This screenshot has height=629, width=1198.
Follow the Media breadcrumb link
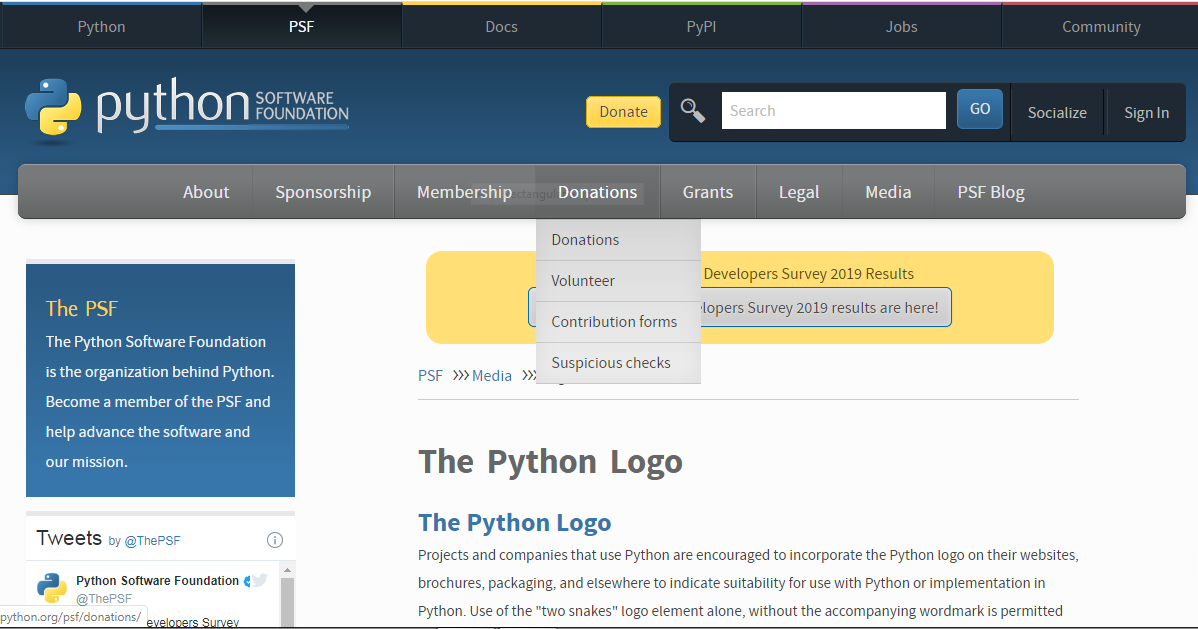tap(491, 375)
